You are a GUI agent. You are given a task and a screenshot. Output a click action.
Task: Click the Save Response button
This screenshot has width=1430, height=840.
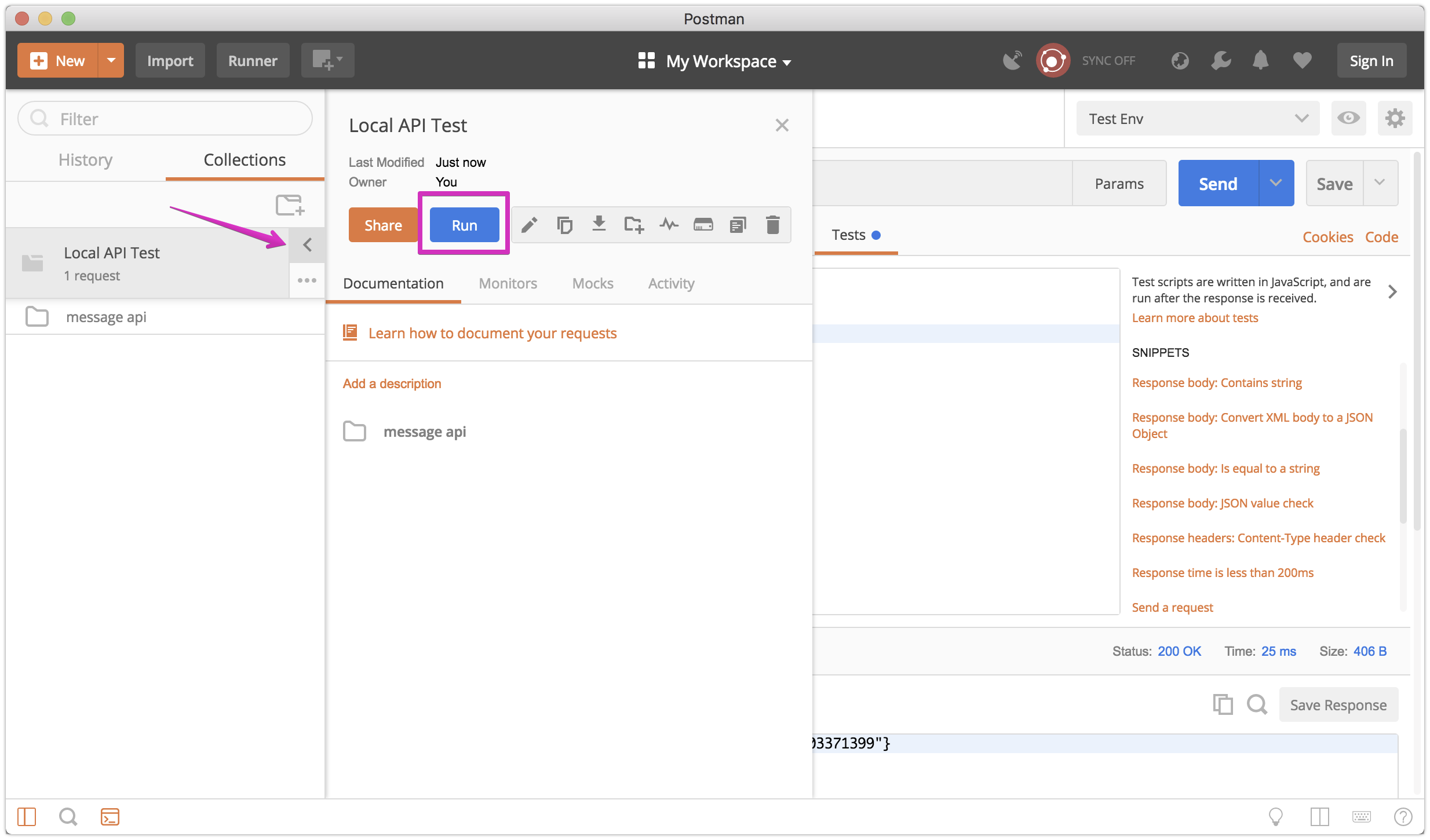1338,704
